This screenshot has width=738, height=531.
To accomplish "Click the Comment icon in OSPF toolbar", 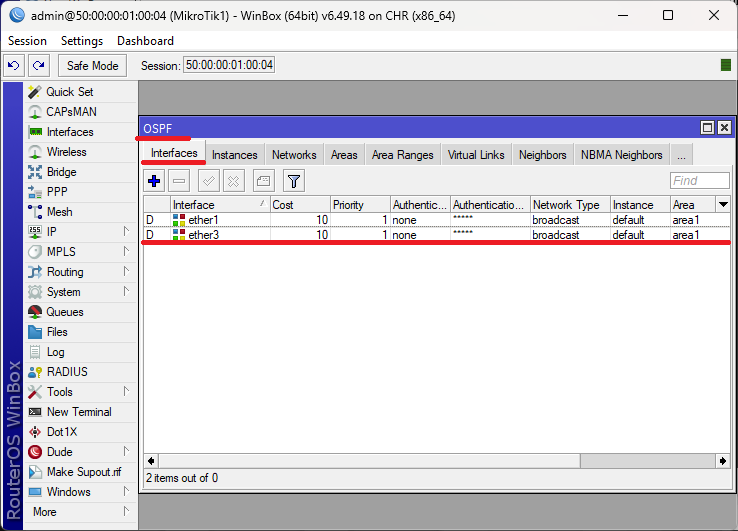I will 262,181.
